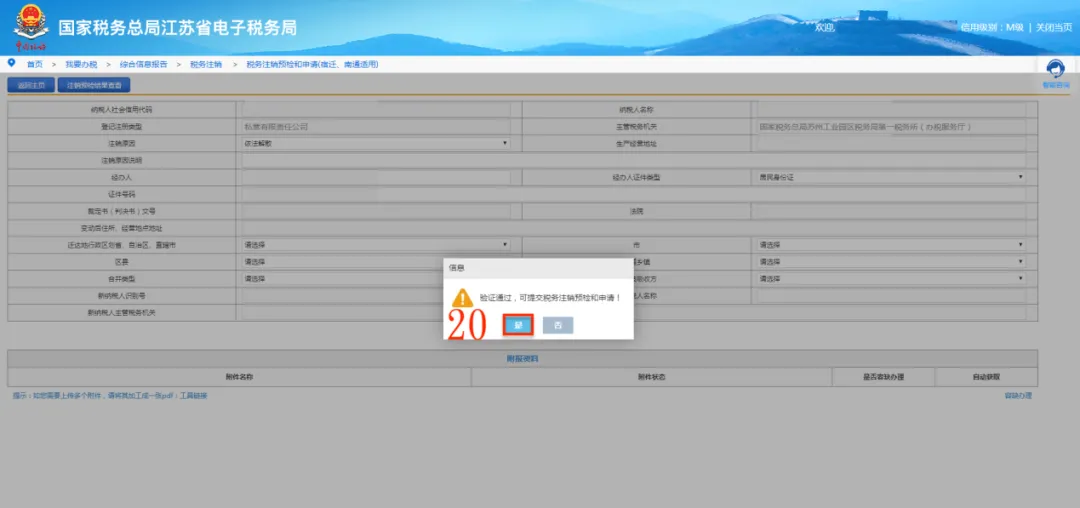Click 信用级别：M级 text in header

(x=993, y=28)
